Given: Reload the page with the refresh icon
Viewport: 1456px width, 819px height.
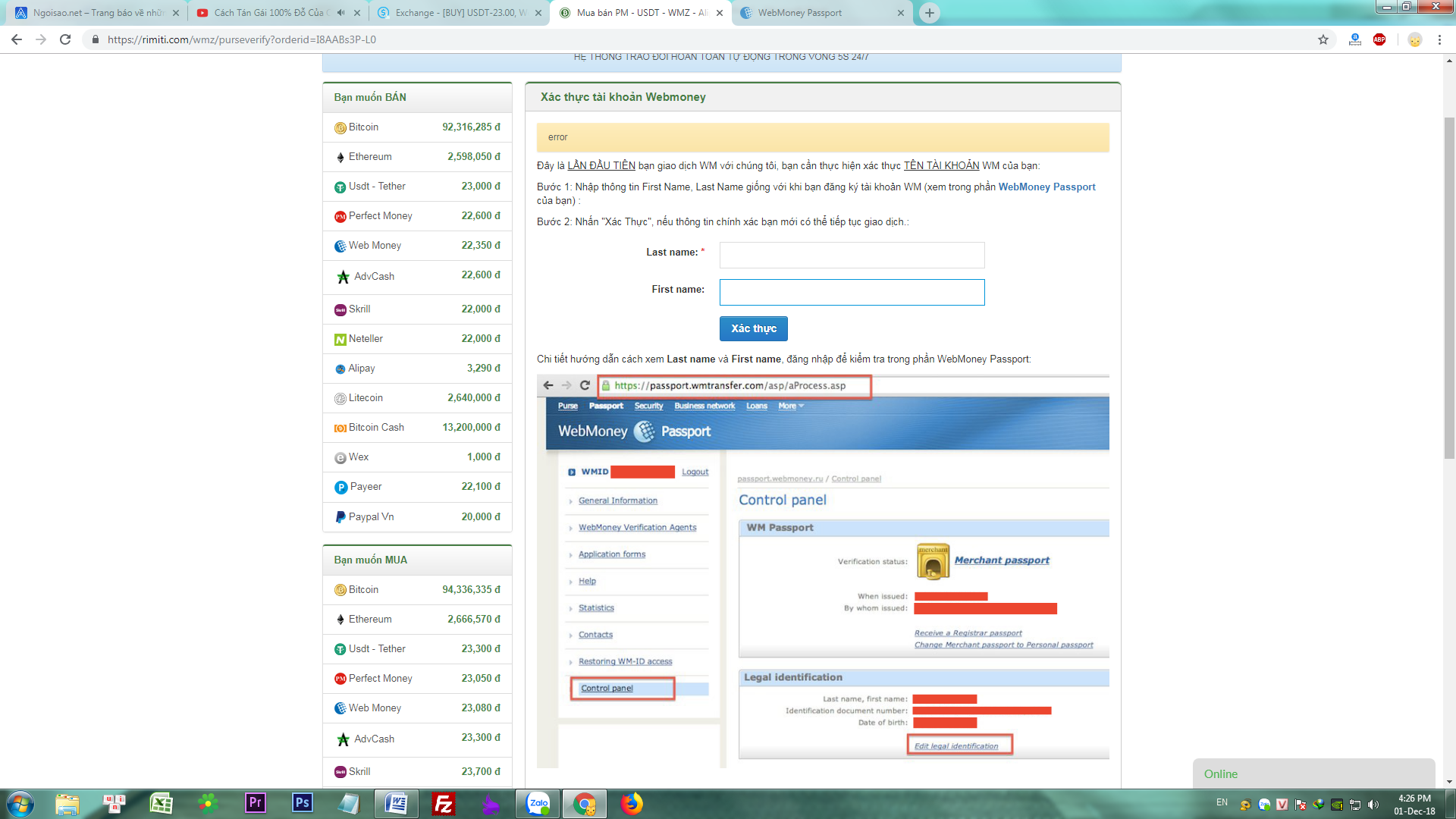Looking at the screenshot, I should tap(65, 39).
